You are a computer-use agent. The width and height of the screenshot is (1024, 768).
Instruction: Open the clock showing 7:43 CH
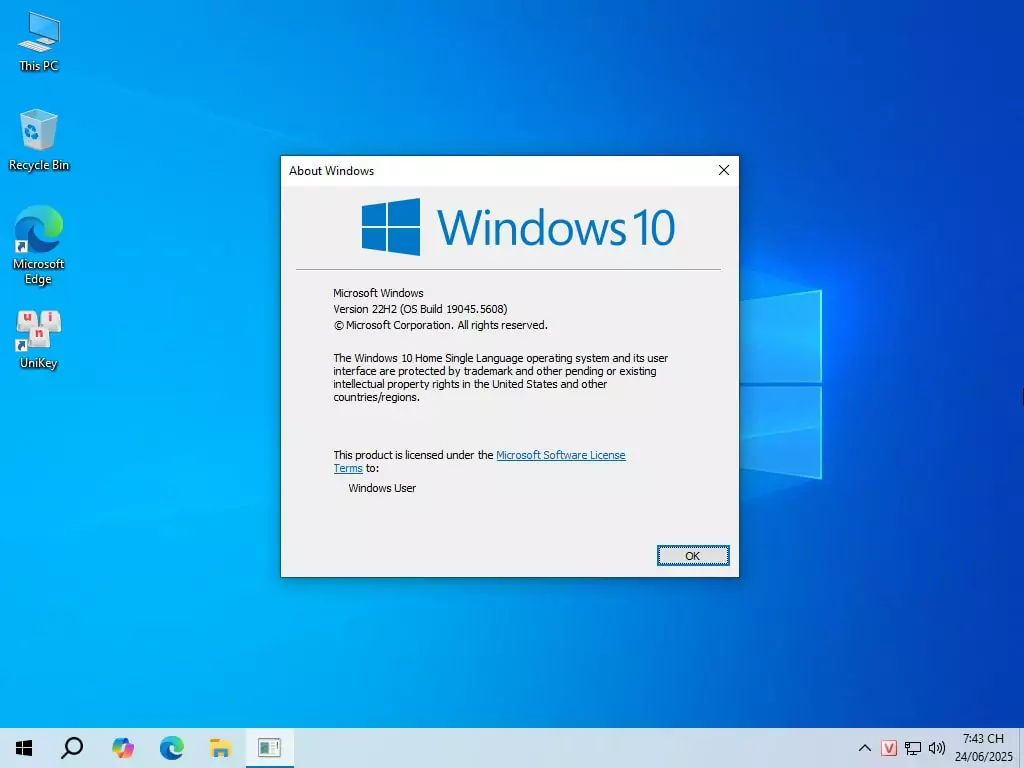click(x=984, y=748)
